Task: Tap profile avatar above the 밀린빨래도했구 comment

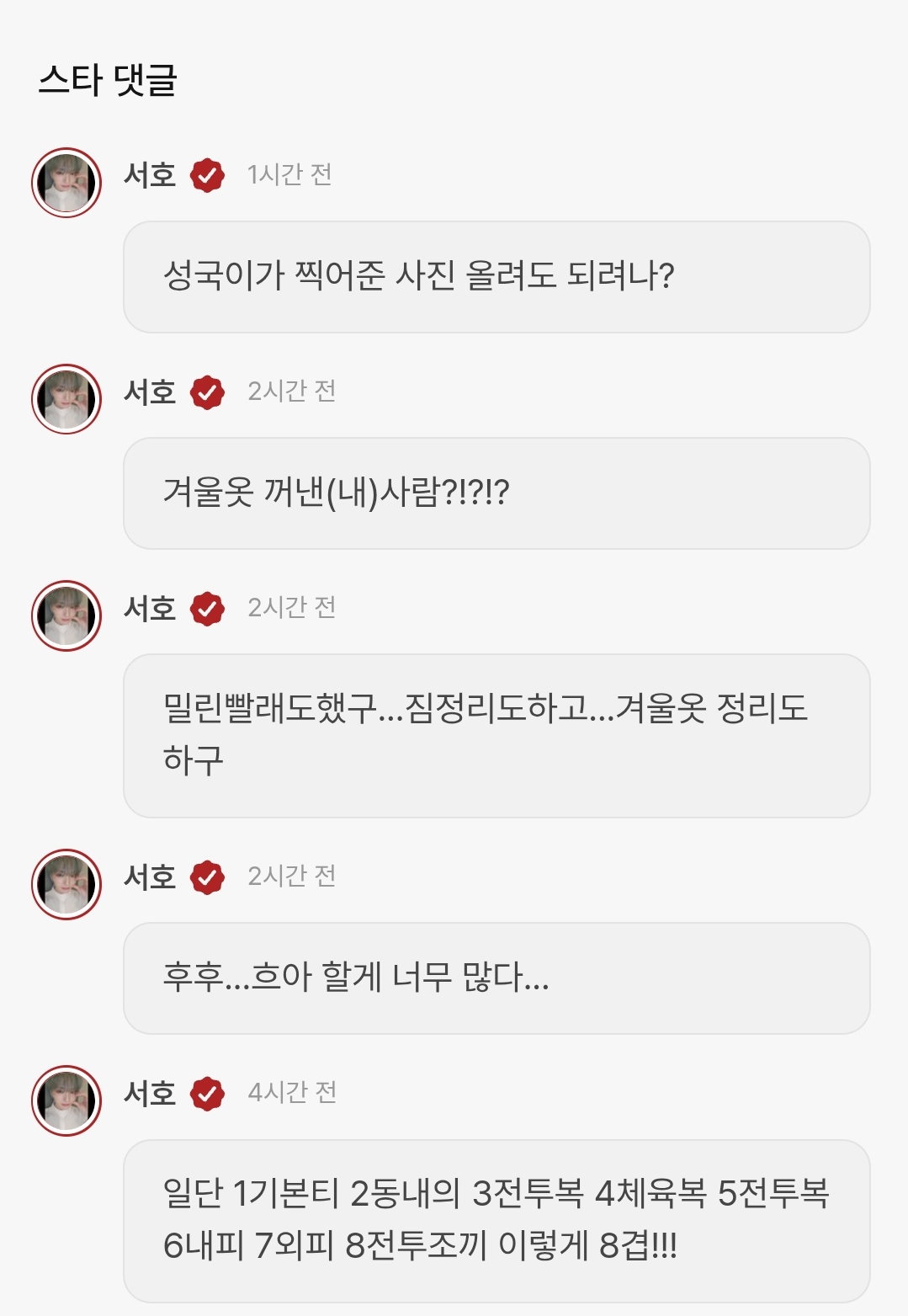Action: coord(66,615)
